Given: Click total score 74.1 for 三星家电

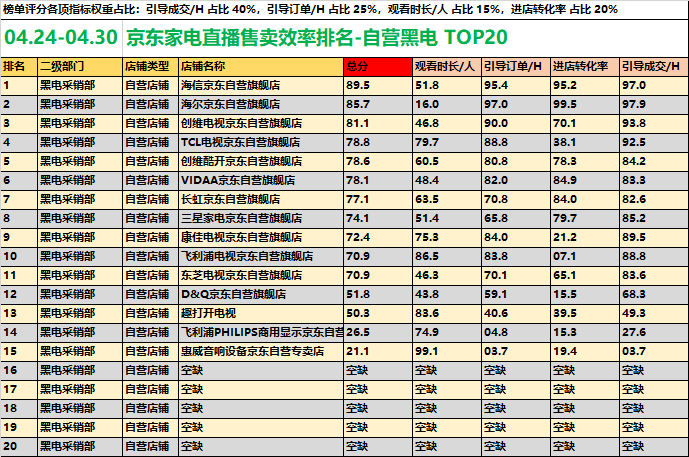Looking at the screenshot, I should (x=378, y=218).
